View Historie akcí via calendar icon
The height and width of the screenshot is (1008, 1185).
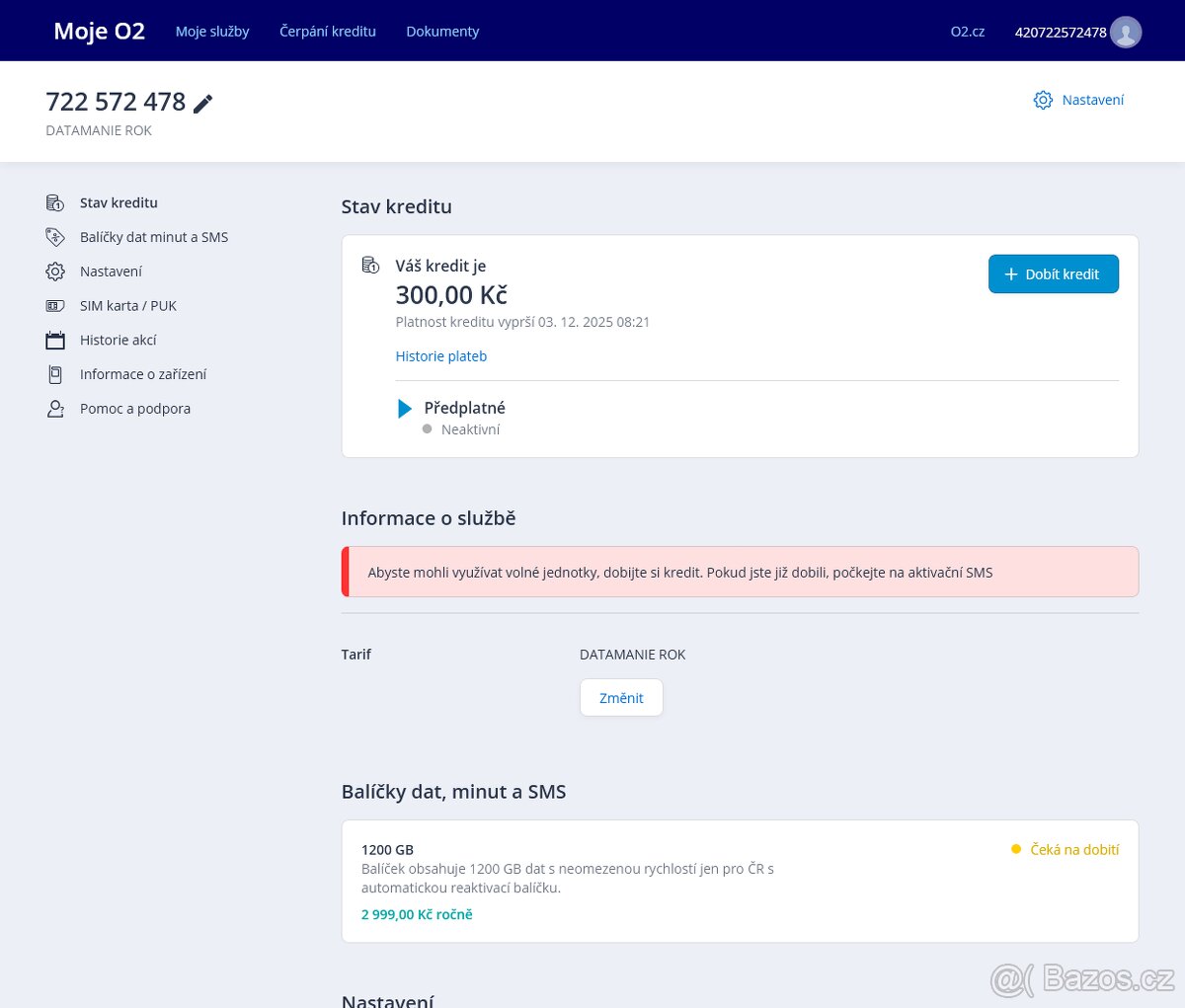tap(56, 340)
